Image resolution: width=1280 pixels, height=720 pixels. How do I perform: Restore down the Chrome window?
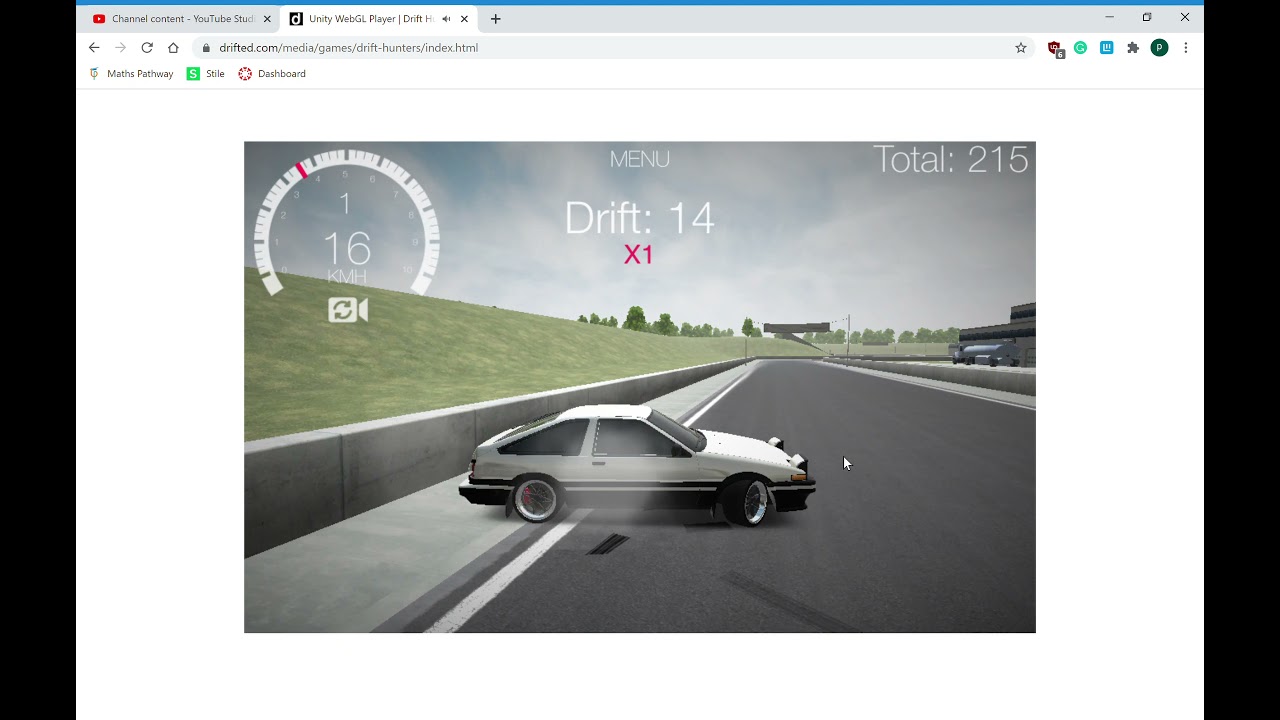[1147, 17]
